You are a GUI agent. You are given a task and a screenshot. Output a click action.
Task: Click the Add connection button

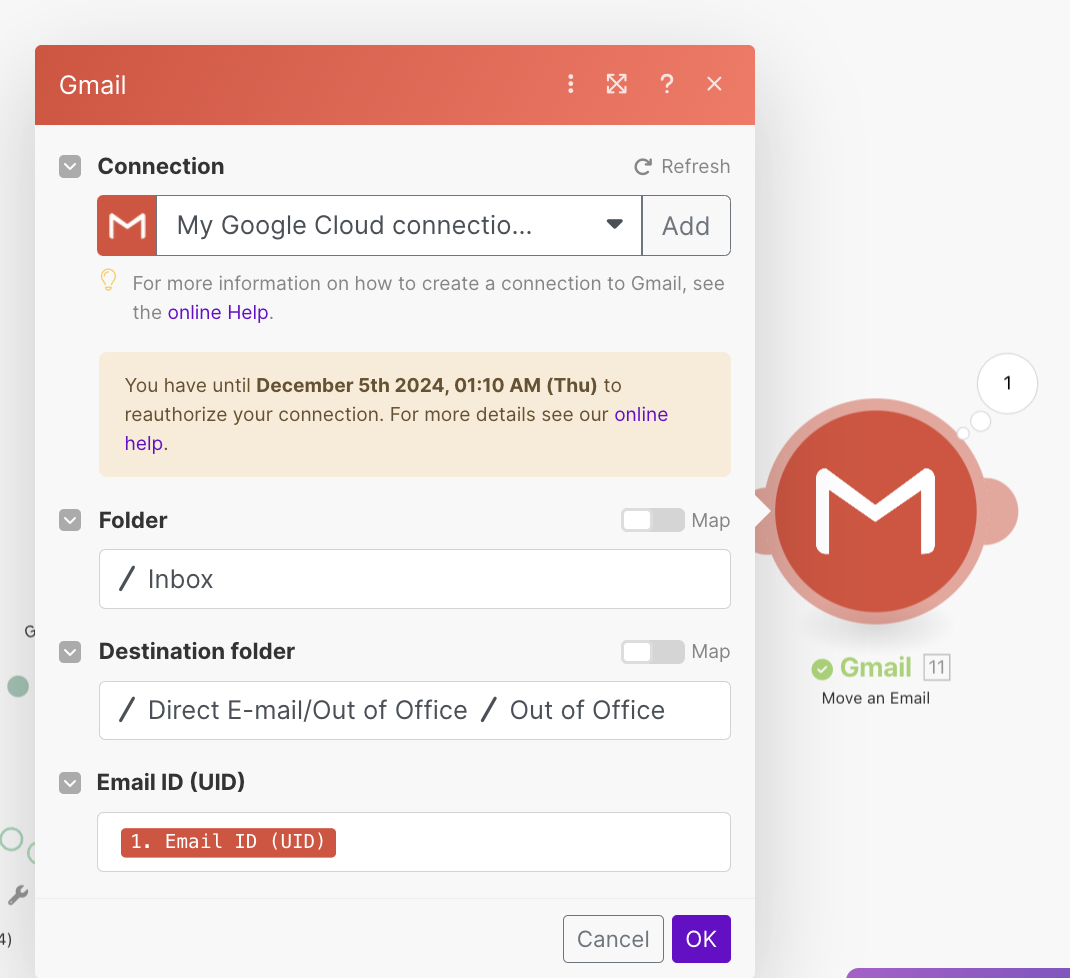pyautogui.click(x=686, y=226)
